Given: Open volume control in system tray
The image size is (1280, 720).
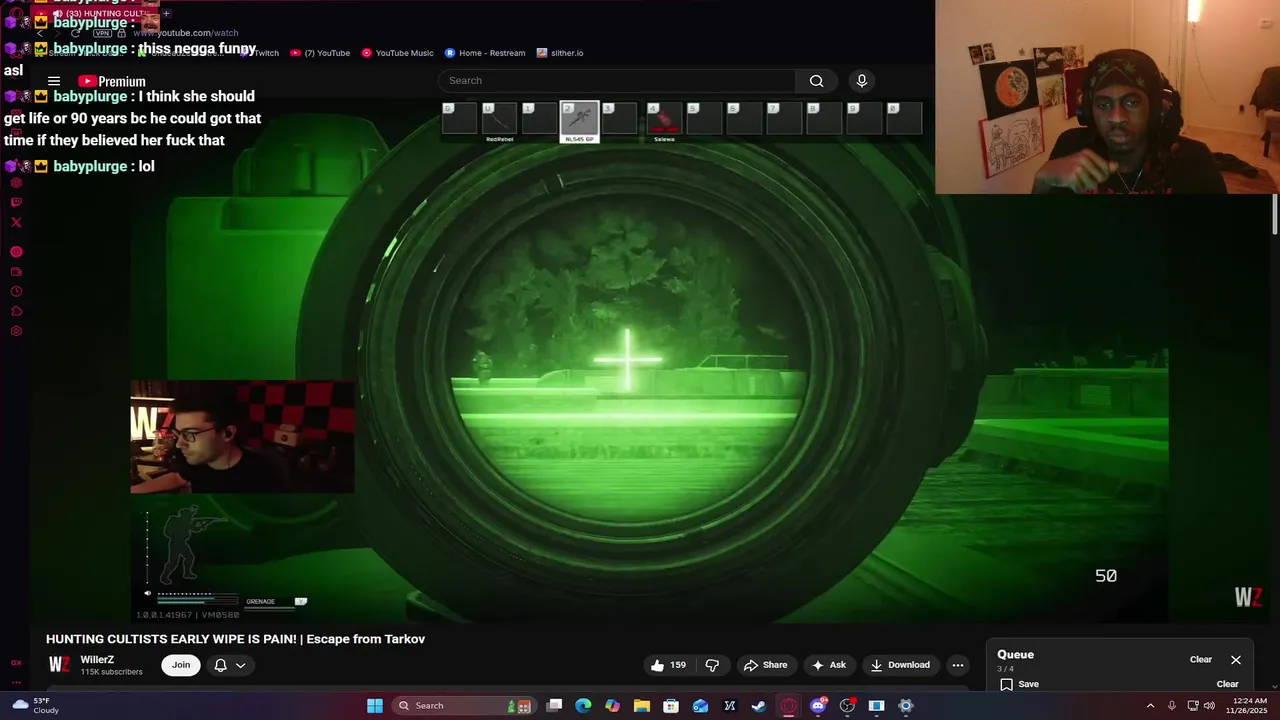Looking at the screenshot, I should (x=1209, y=706).
